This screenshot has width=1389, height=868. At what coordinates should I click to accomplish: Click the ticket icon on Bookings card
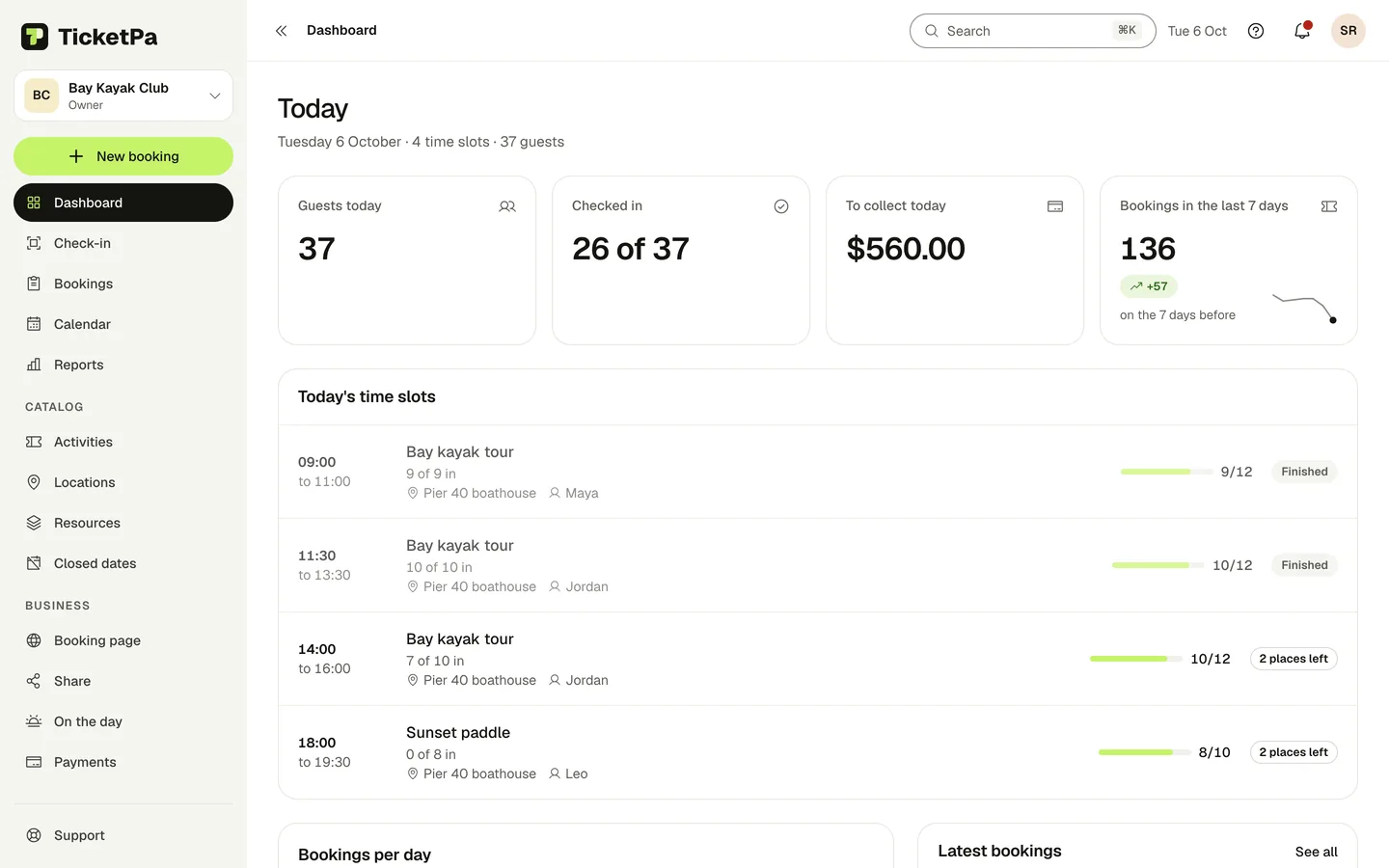coord(1329,206)
